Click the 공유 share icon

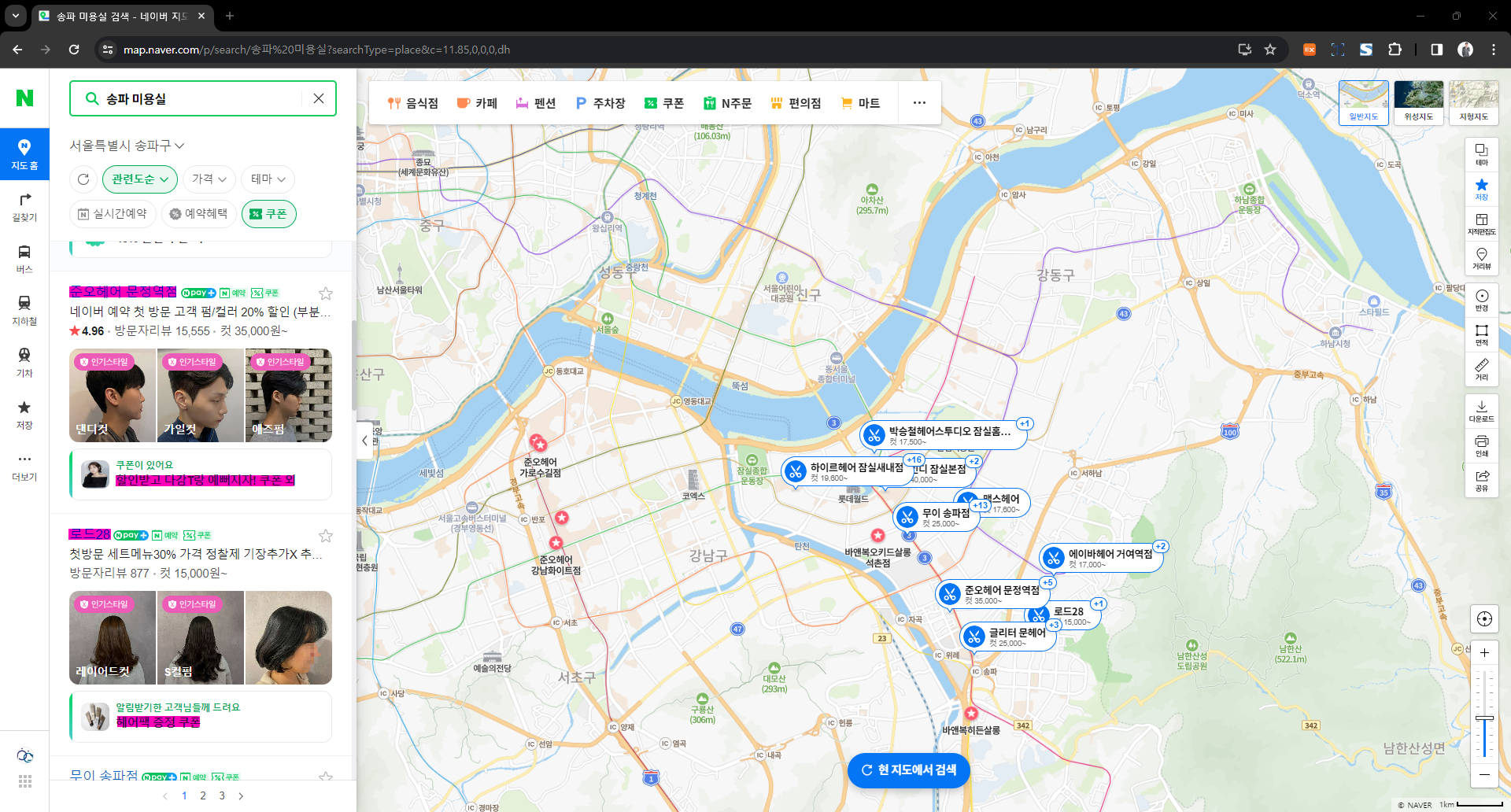pos(1482,480)
